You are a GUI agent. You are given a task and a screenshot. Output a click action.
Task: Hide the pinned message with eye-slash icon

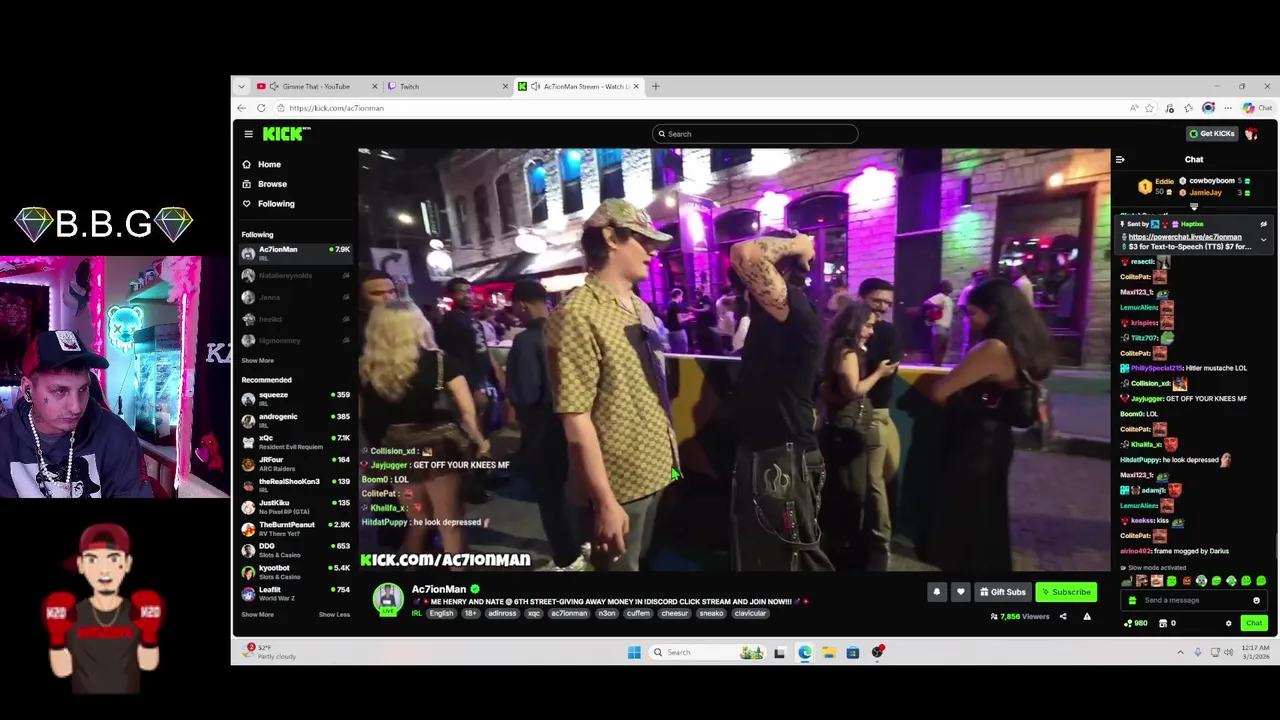pos(1263,225)
